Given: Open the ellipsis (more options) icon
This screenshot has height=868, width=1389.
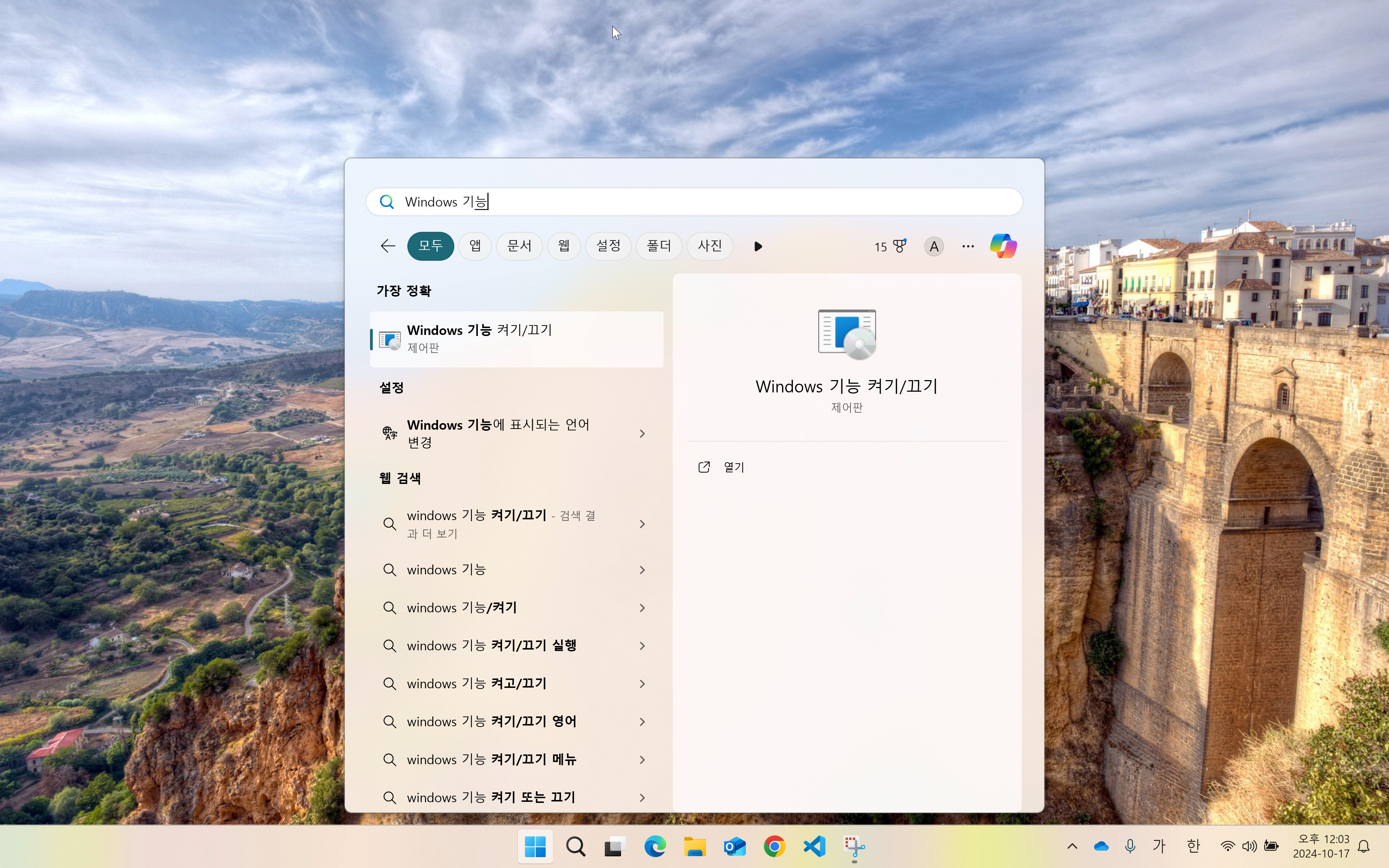Looking at the screenshot, I should (x=968, y=246).
